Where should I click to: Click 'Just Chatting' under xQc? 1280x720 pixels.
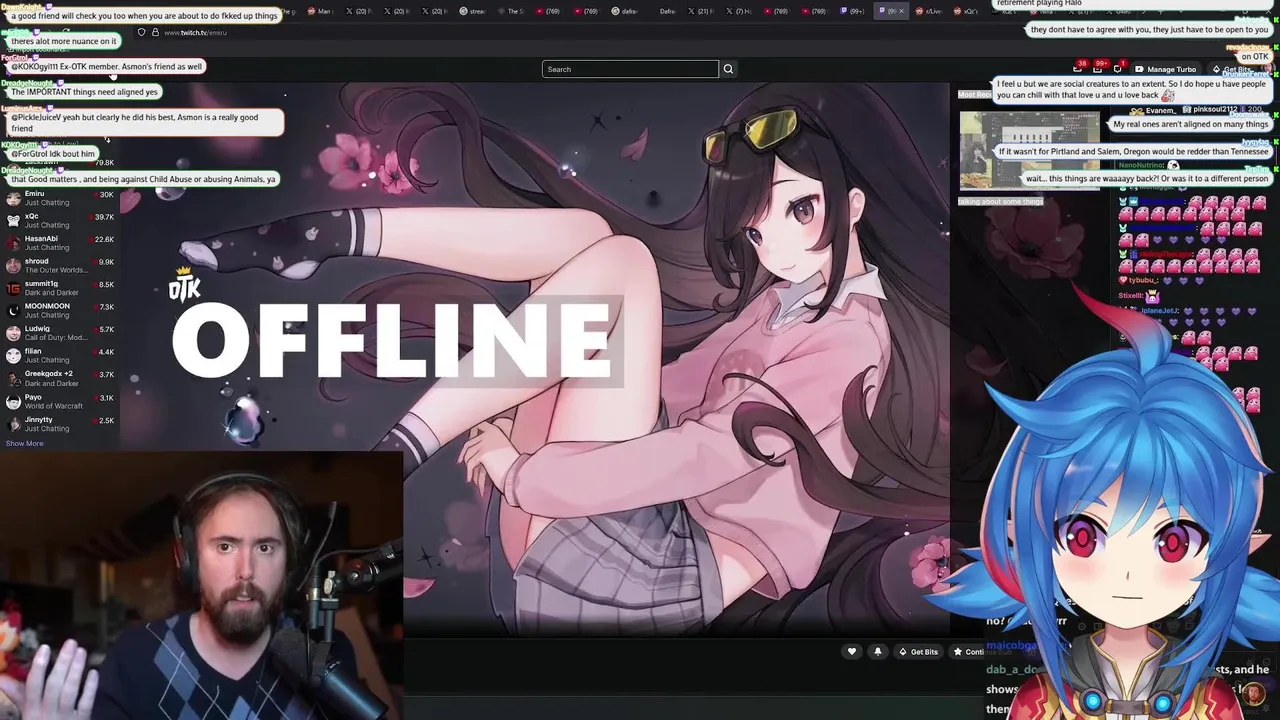[x=47, y=225]
